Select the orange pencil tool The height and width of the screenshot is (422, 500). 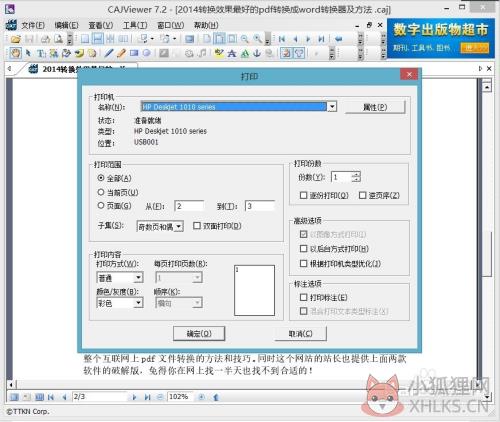[x=121, y=53]
